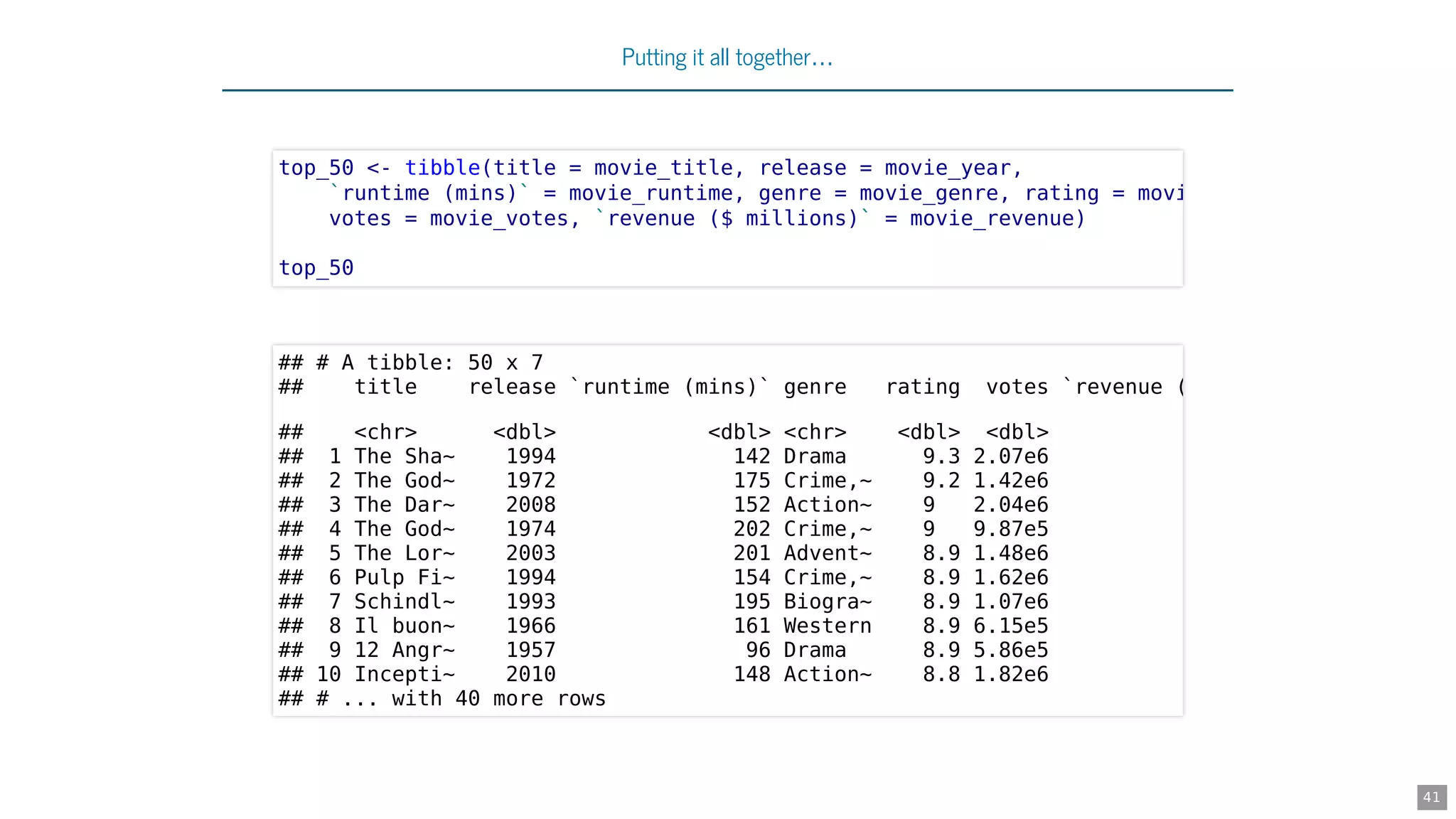This screenshot has height=819, width=1456.
Task: Click the 'The Dar~' title cell
Action: [x=405, y=505]
